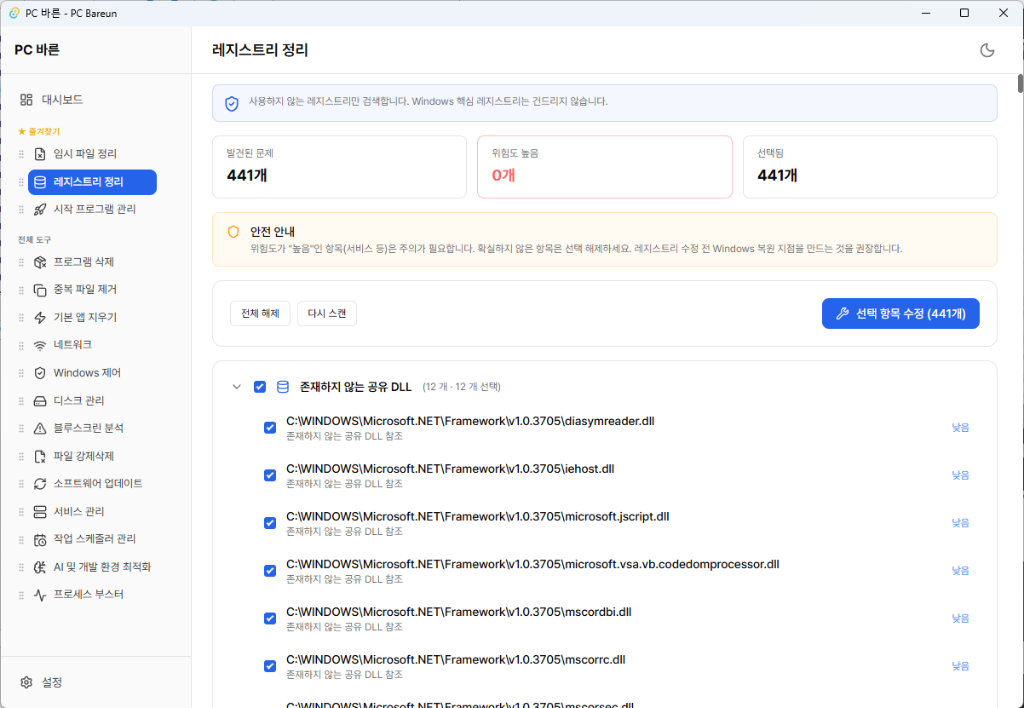This screenshot has height=708, width=1024.
Task: Open 임시 파일 정리 menu item
Action: 92,154
